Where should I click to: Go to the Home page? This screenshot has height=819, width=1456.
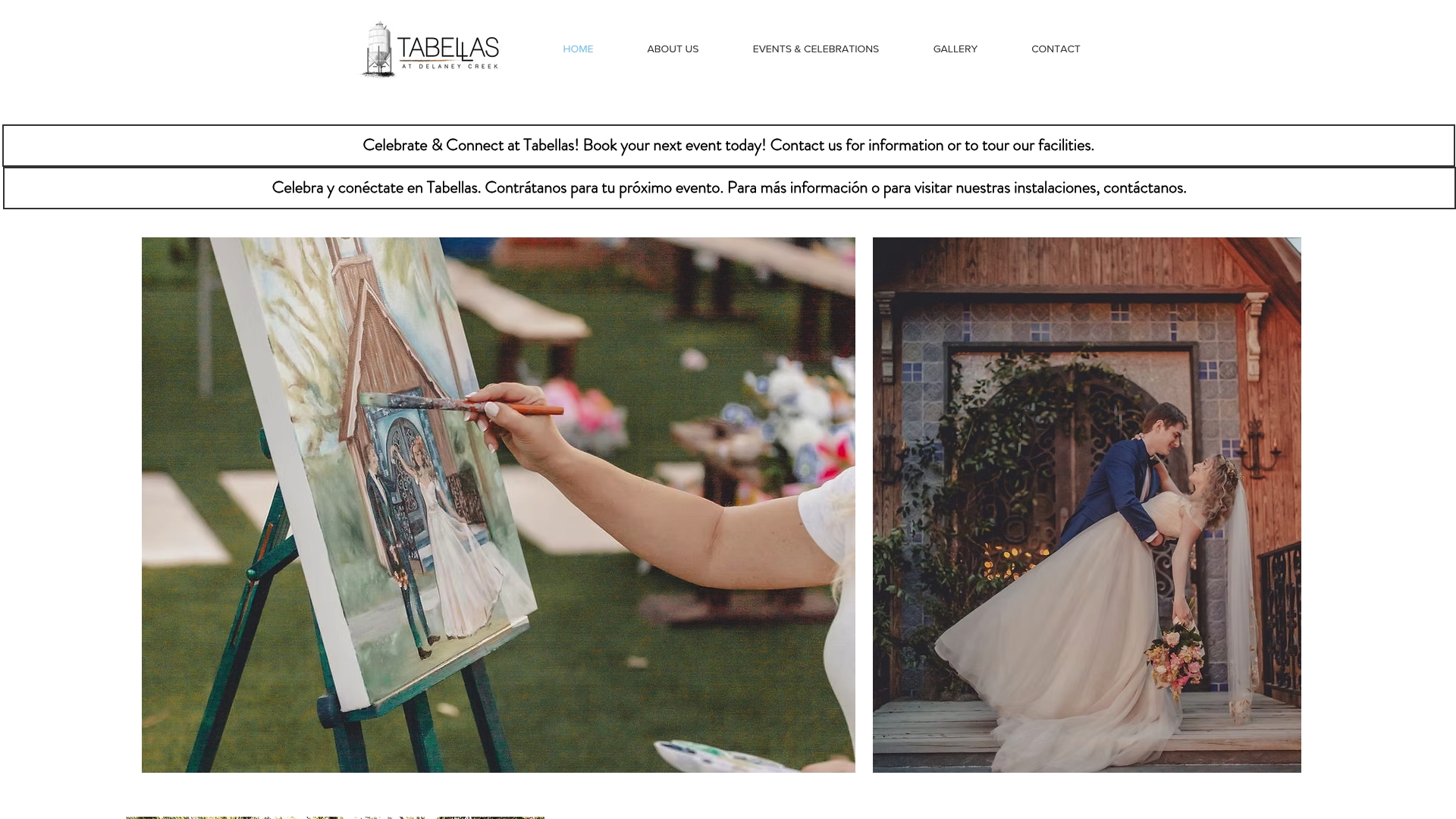pos(578,49)
